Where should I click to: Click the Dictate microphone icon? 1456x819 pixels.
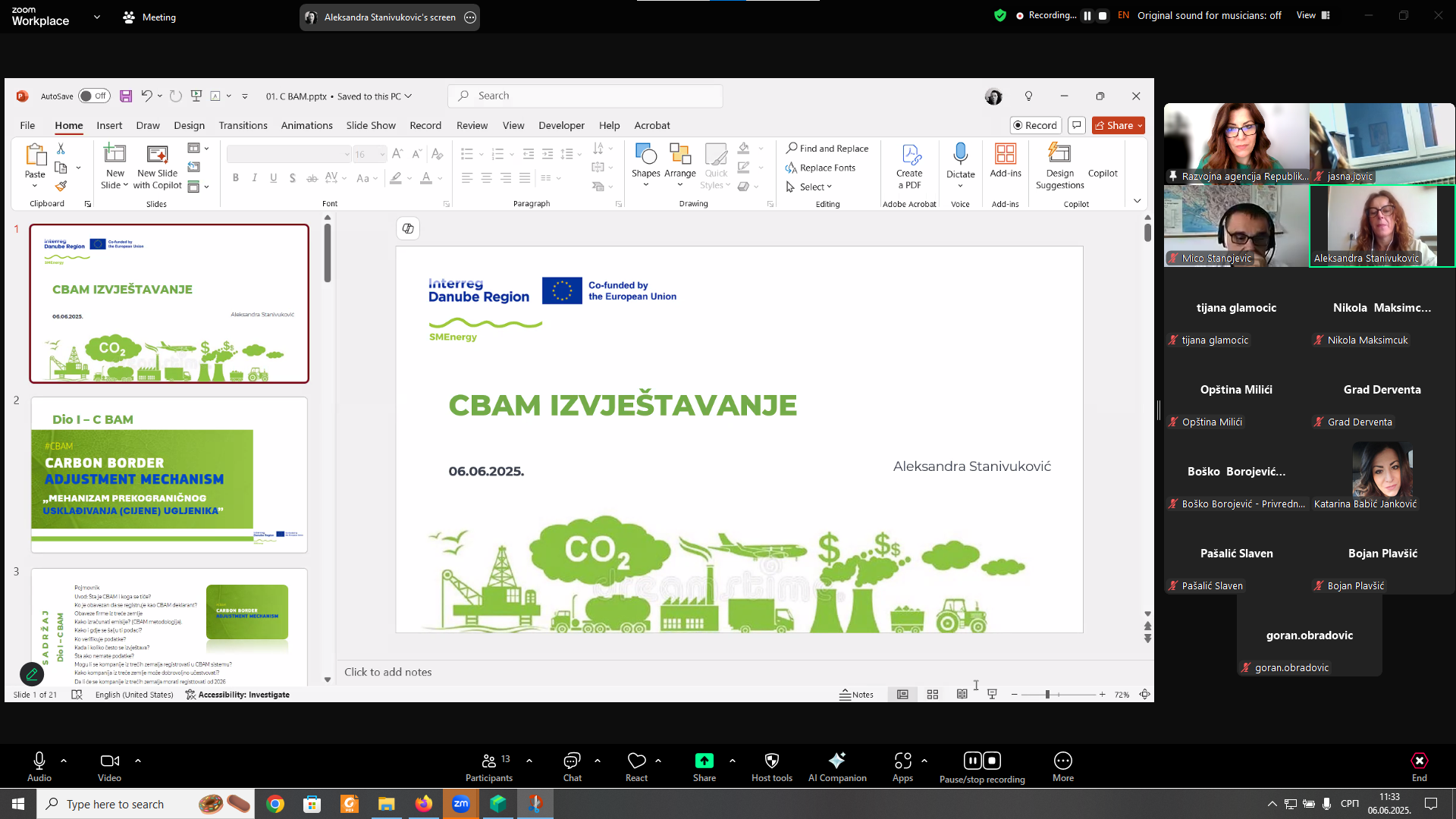pos(960,155)
